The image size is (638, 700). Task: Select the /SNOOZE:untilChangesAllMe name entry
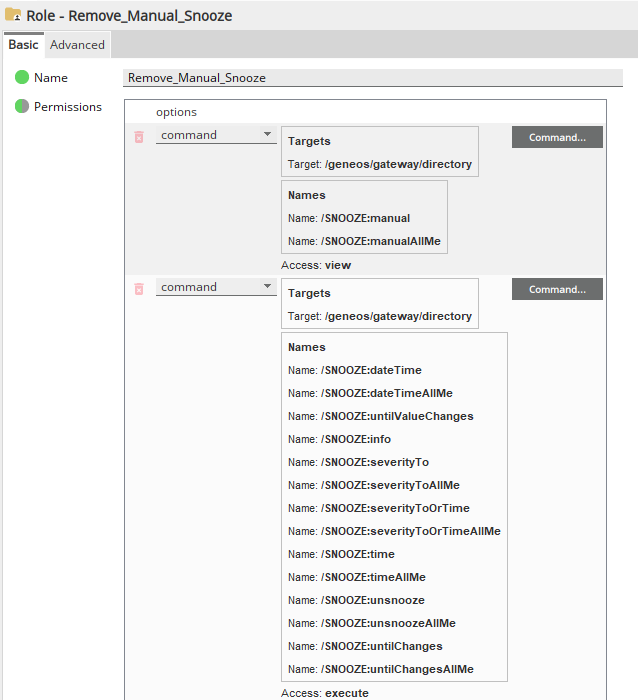(381, 669)
